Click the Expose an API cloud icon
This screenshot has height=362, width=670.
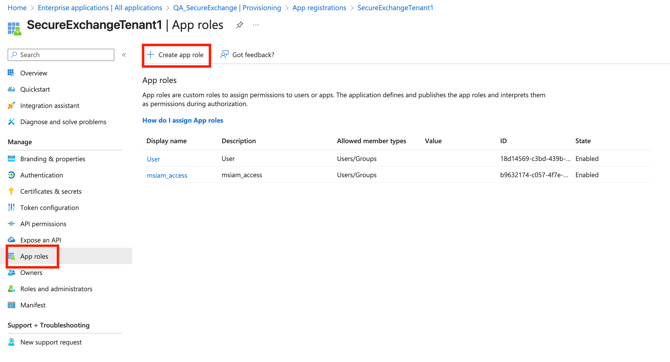(11, 240)
